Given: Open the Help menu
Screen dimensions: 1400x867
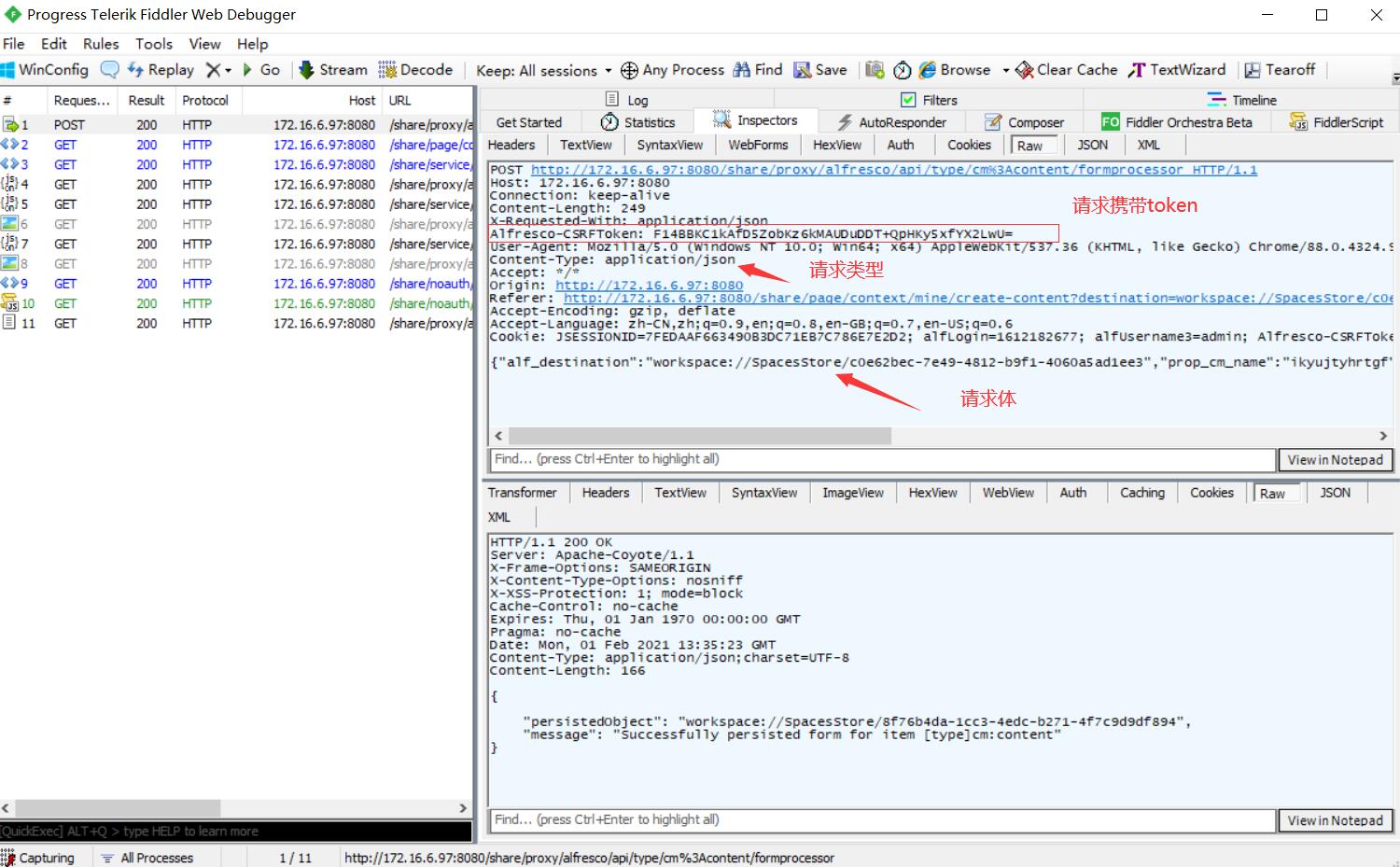Looking at the screenshot, I should (x=252, y=44).
